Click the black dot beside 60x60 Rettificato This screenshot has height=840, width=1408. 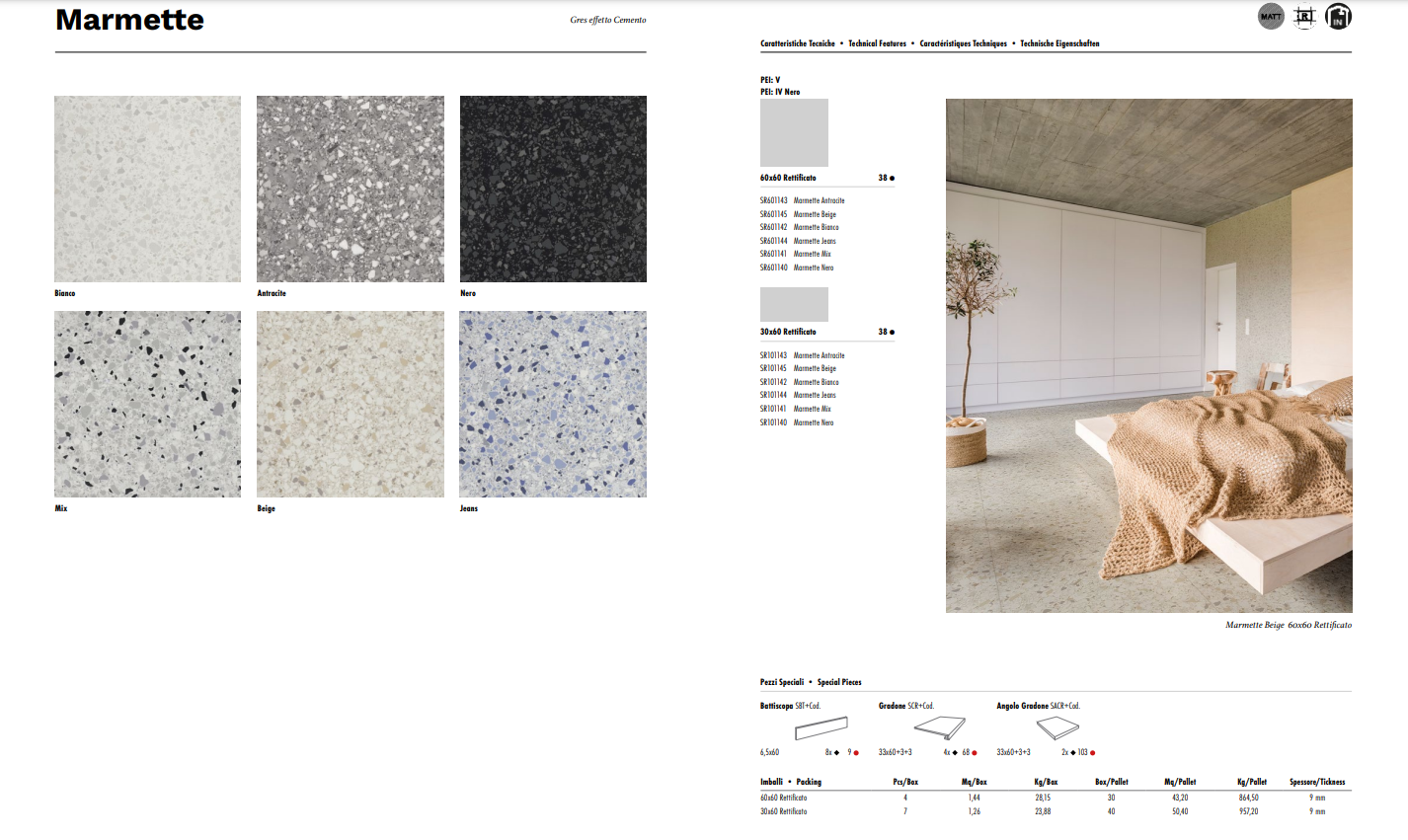pyautogui.click(x=892, y=179)
